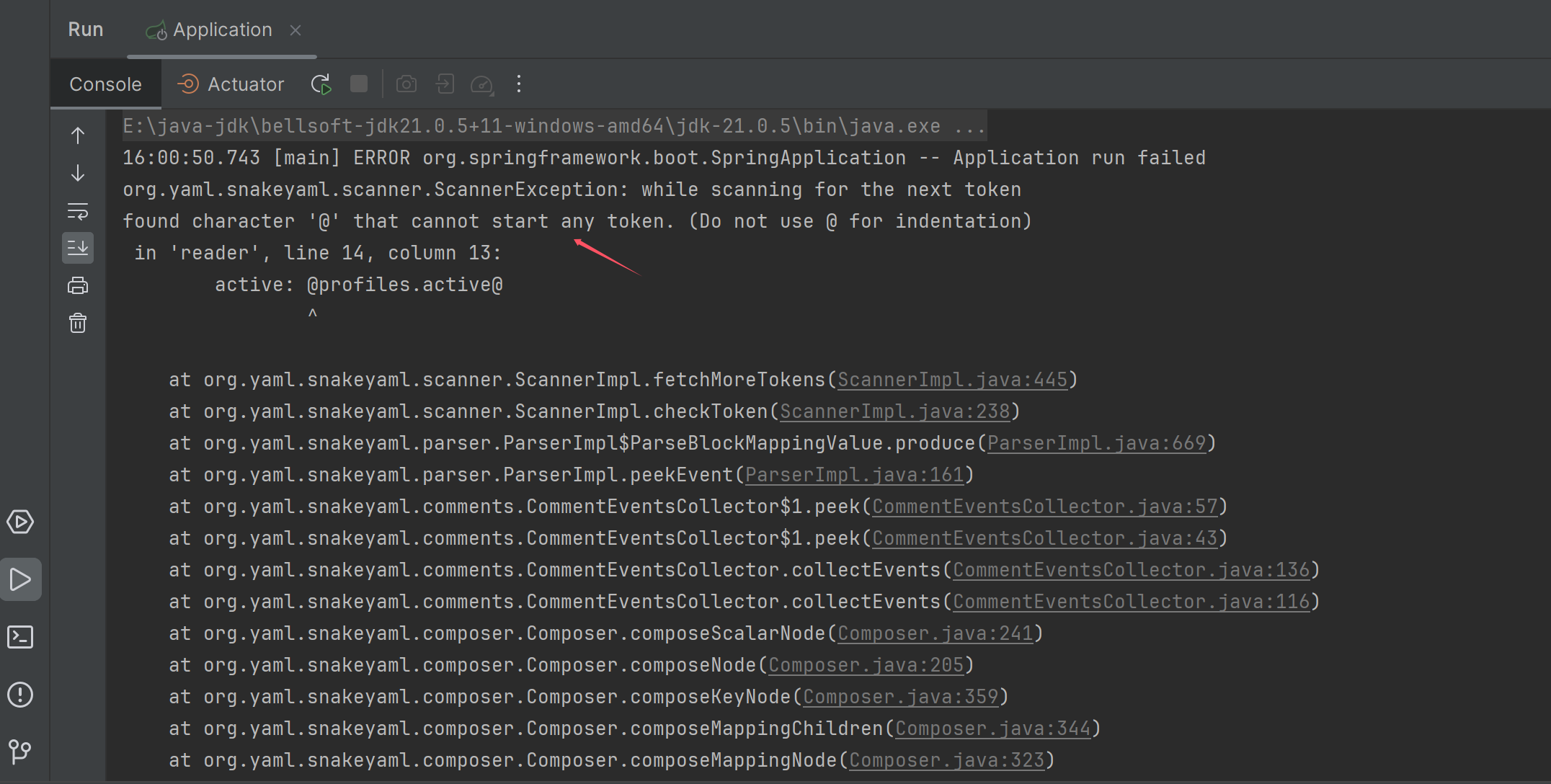Open the three-dot more actions menu

pos(519,84)
